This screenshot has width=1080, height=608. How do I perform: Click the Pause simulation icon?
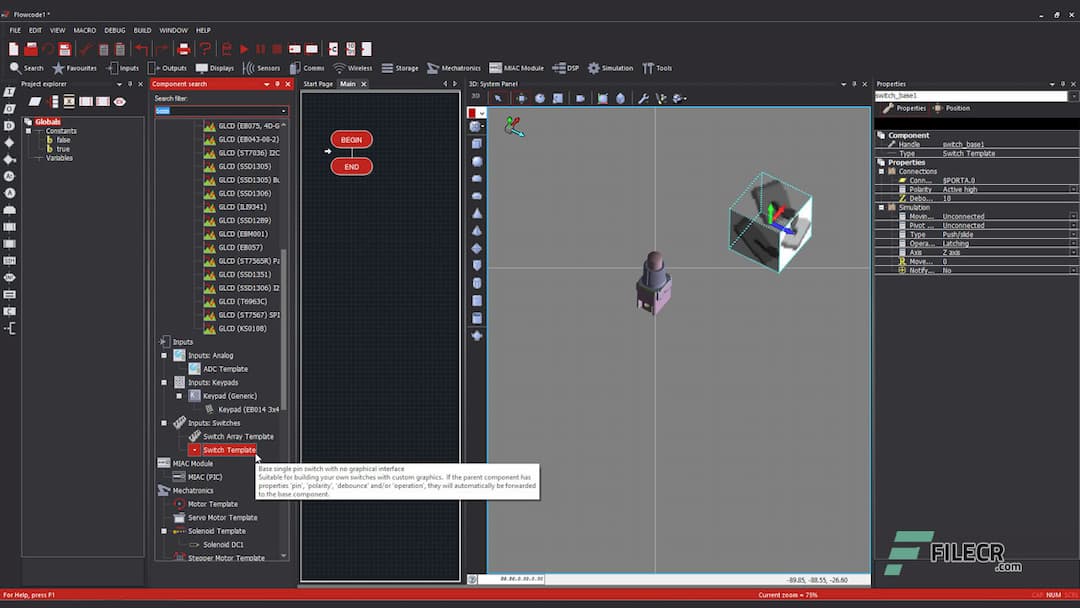pyautogui.click(x=259, y=48)
